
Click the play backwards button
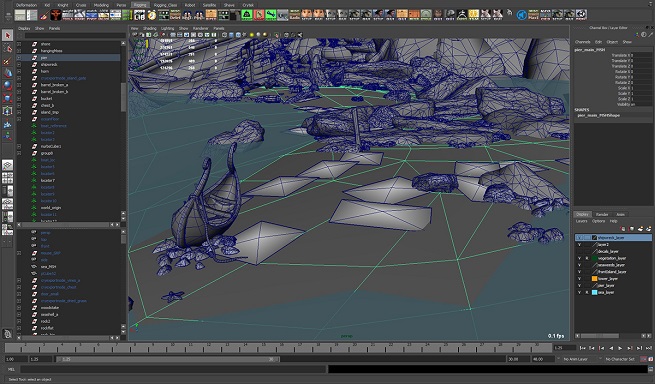[x=611, y=348]
